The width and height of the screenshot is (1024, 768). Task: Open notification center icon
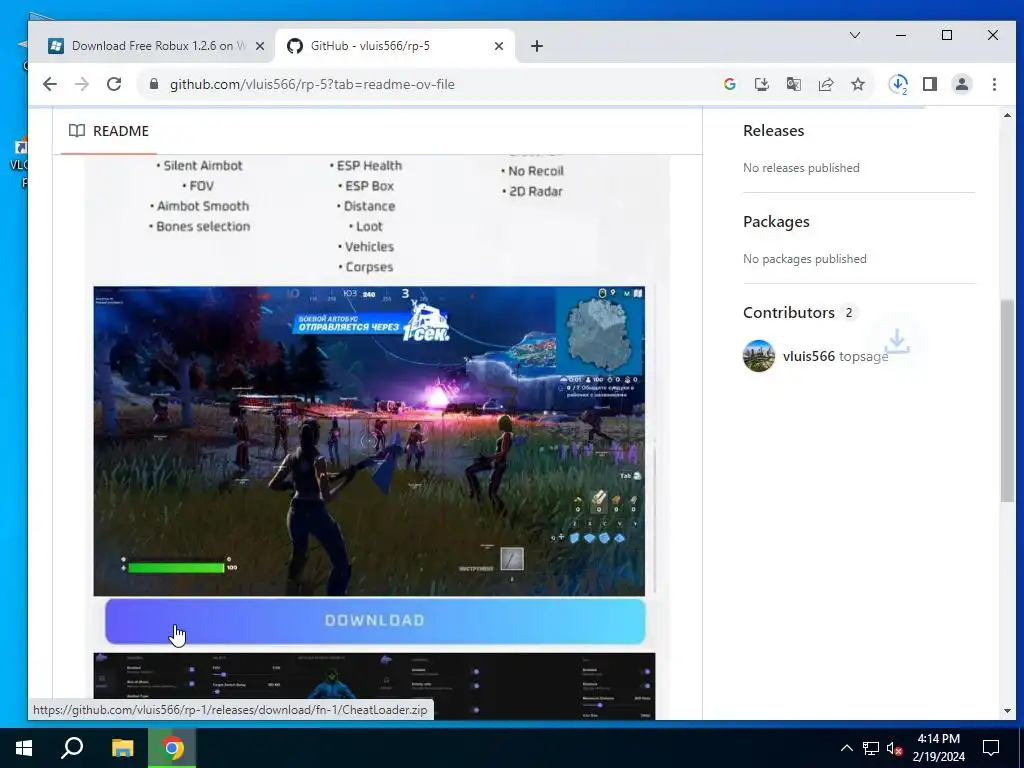tap(991, 748)
